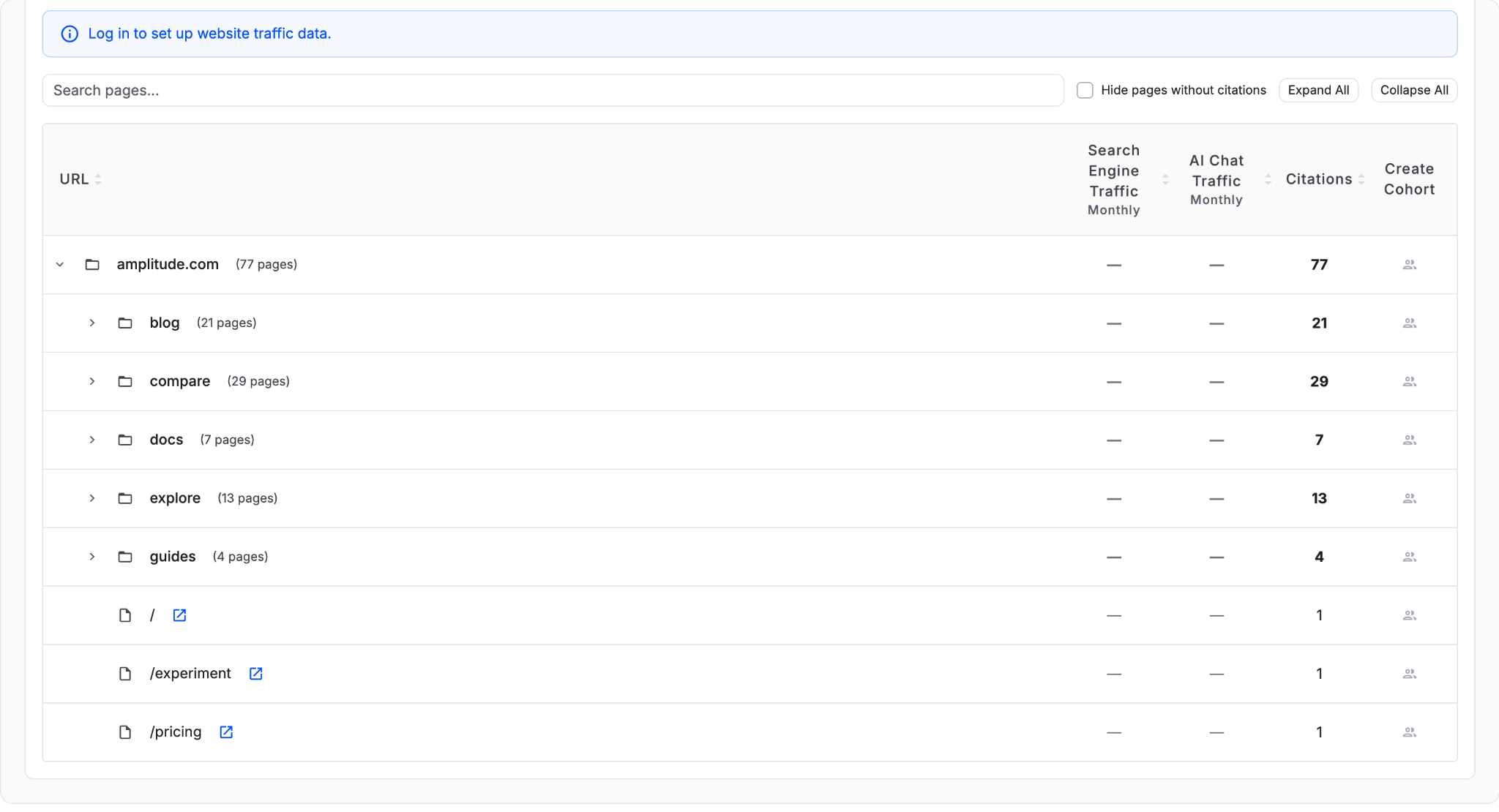Sort by Search Engine Traffic column
Screen dimensions: 1499x812
pyautogui.click(x=1165, y=179)
